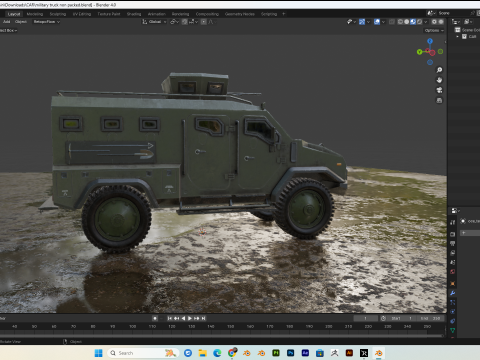Screen dimensions: 480x360
Task: Open the Sculpting workspace tab
Action: pos(58,14)
